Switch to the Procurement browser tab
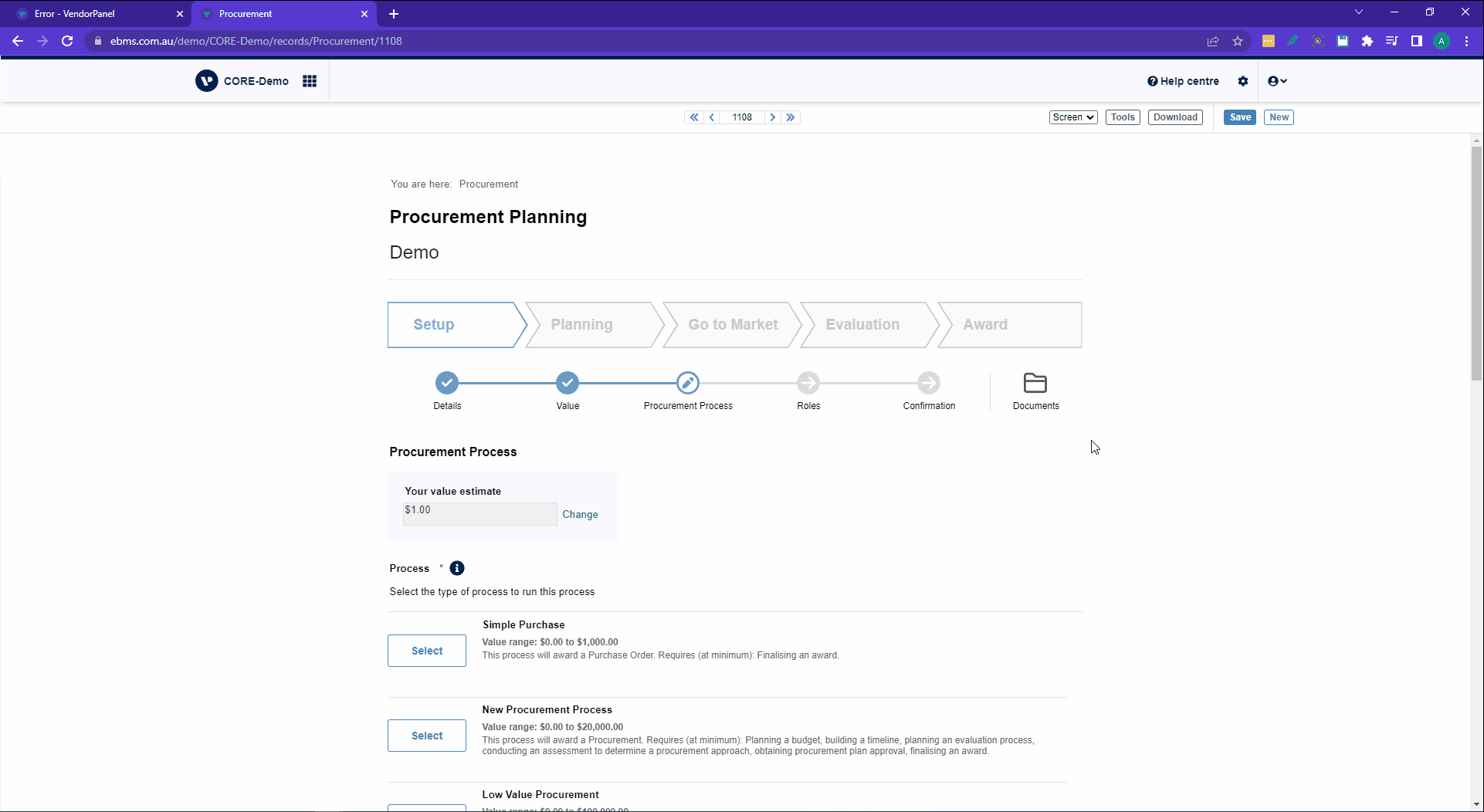 pyautogui.click(x=284, y=14)
